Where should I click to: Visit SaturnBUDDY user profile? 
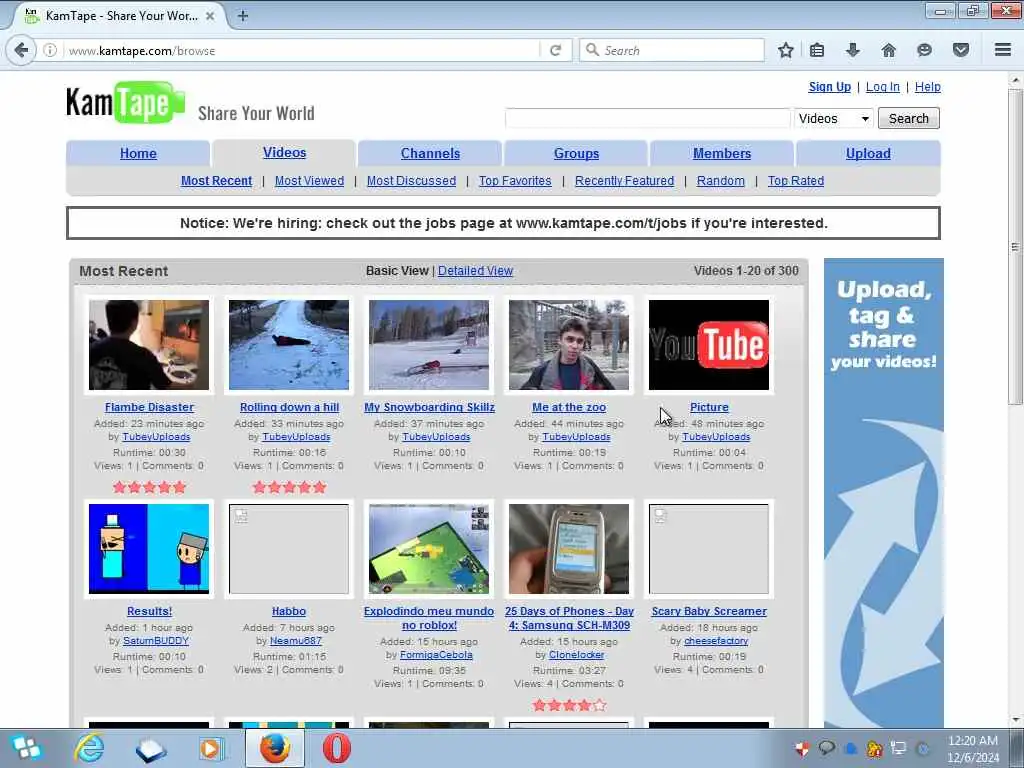click(156, 641)
